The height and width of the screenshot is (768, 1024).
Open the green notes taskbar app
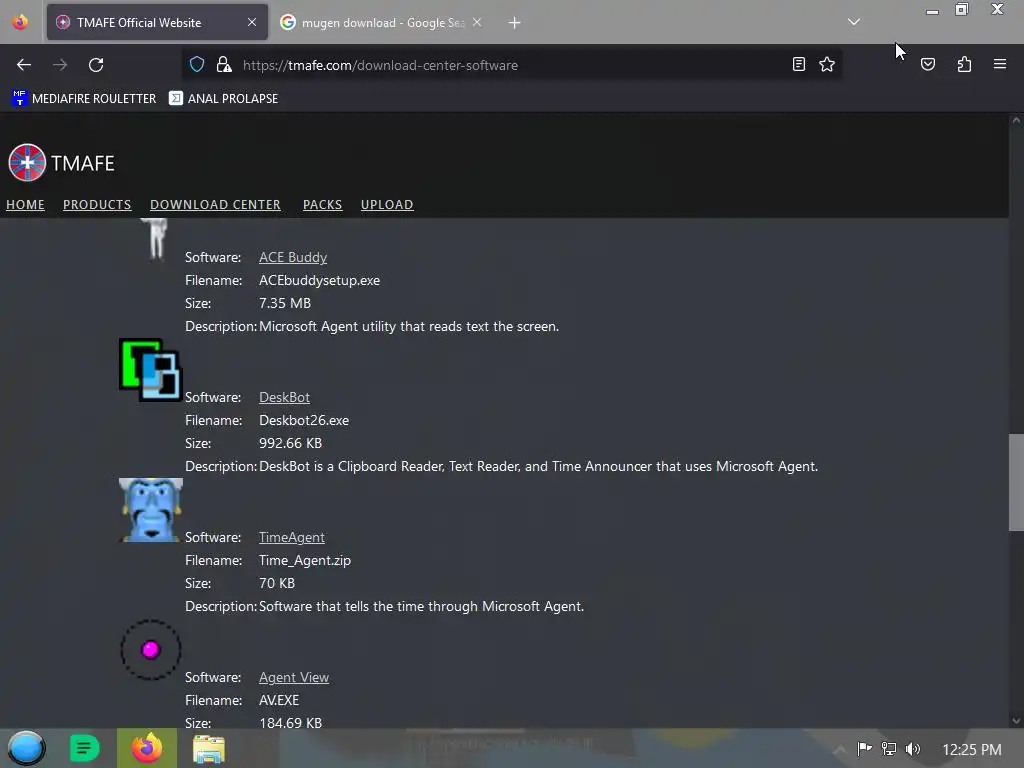(x=84, y=748)
